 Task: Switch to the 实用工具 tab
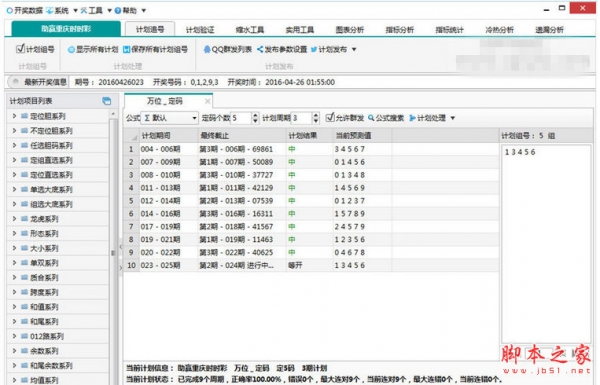(300, 29)
